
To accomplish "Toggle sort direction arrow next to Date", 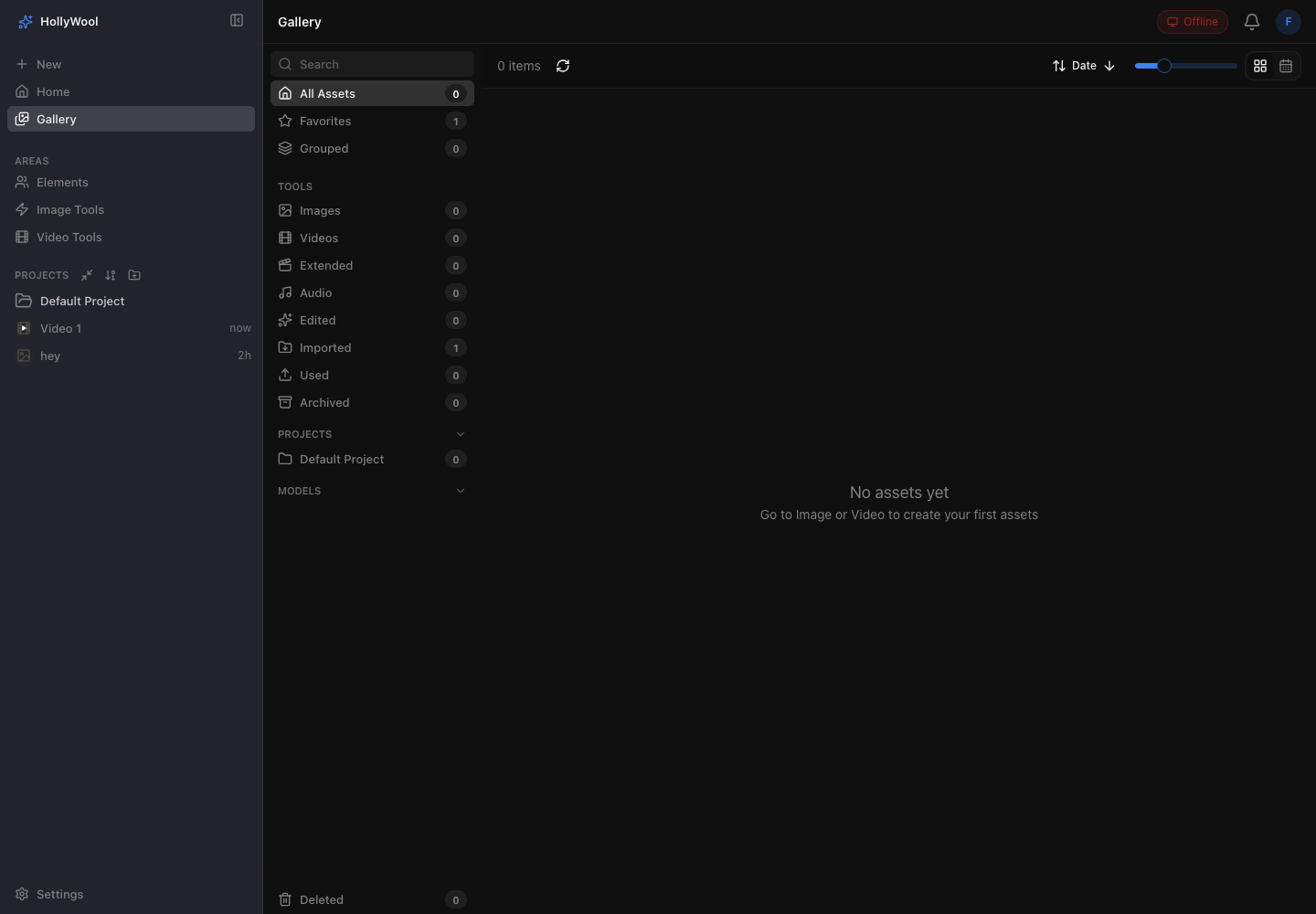I will click(1109, 66).
